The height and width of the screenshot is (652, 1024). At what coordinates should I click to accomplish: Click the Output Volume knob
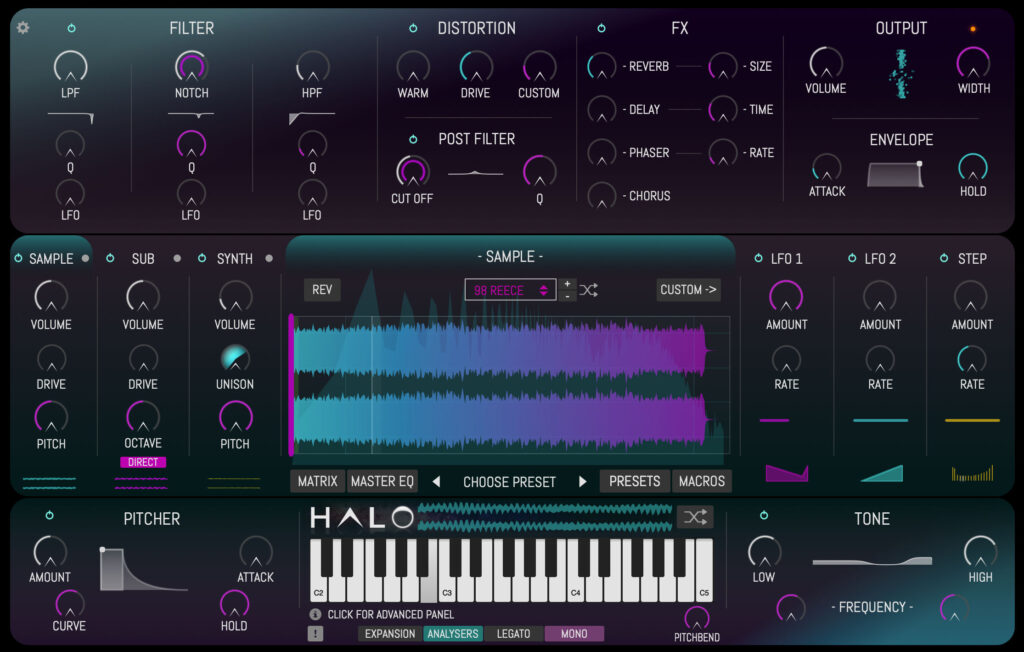click(x=826, y=63)
